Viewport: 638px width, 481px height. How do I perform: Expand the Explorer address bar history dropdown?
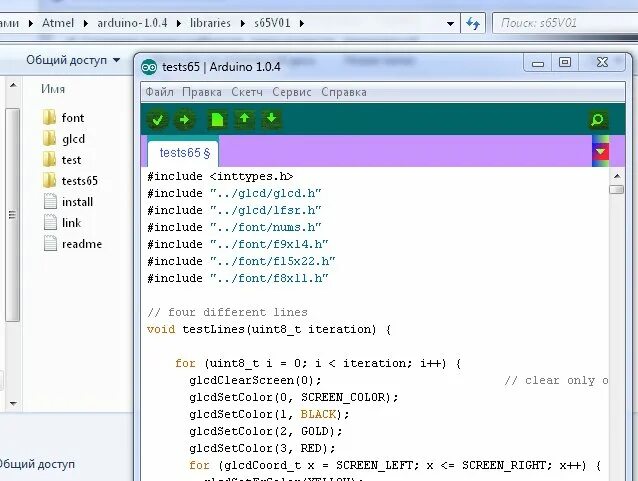tap(450, 24)
